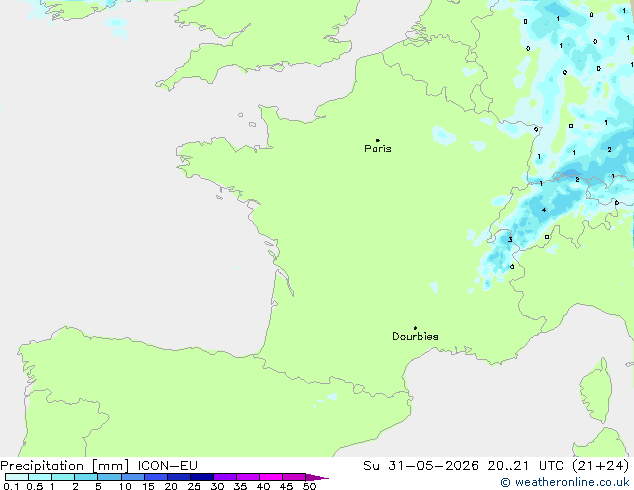Pick the 15–20 mm legend swatch
634x490 pixels.
click(x=155, y=477)
